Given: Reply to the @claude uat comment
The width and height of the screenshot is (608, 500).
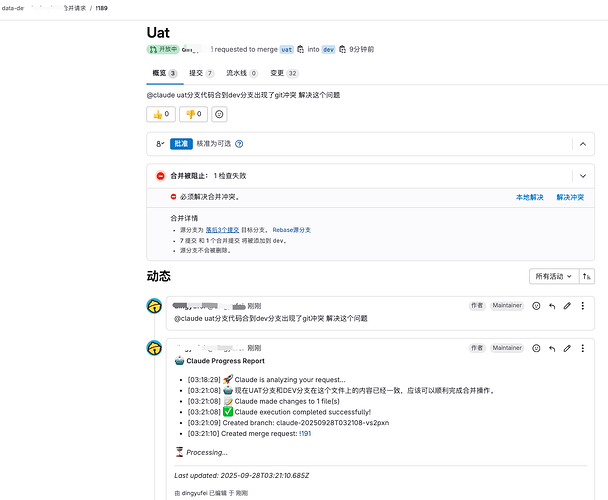Looking at the screenshot, I should click(x=552, y=306).
